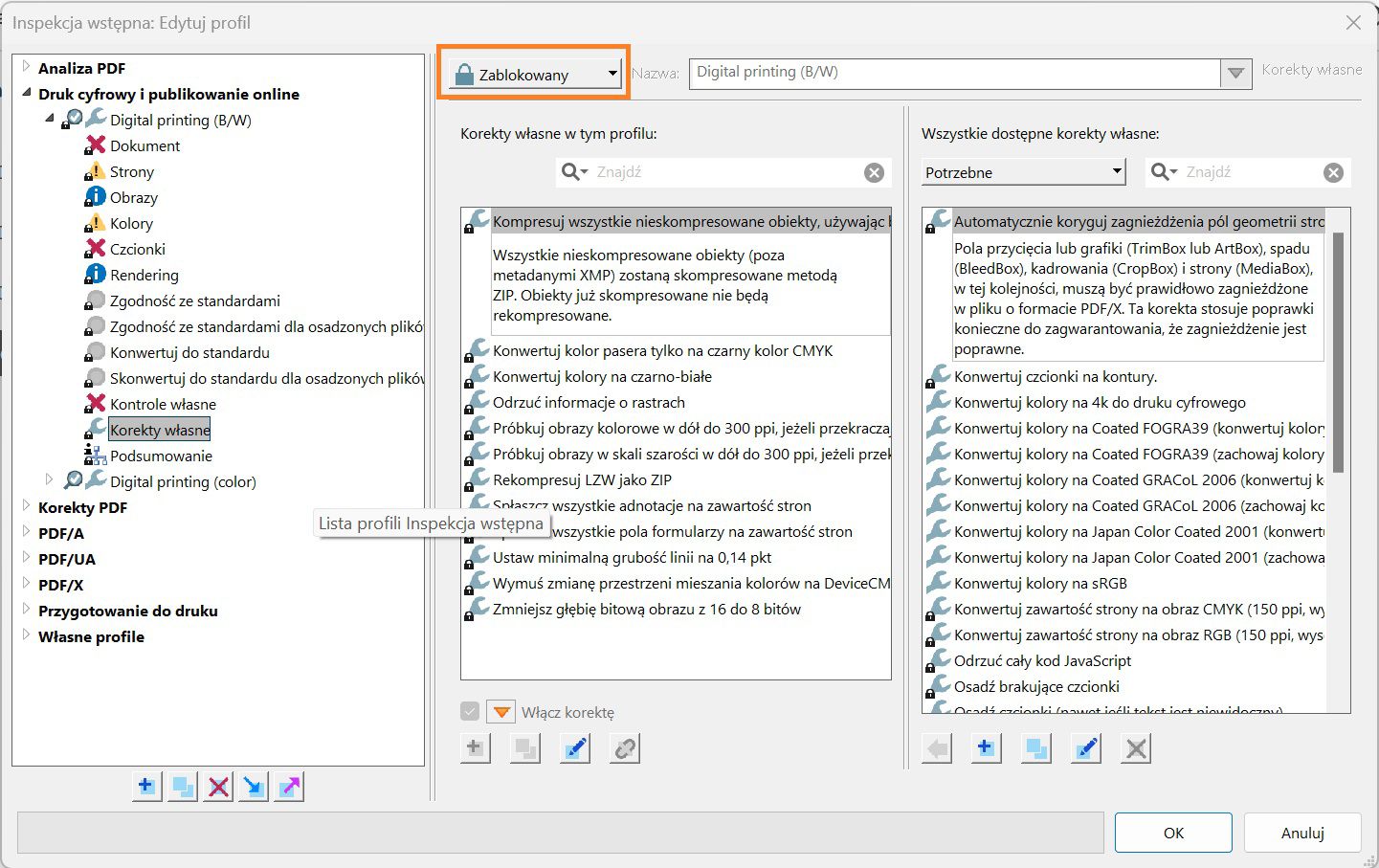Select the Konwertuj do standardu tree item
The height and width of the screenshot is (868, 1379).
(189, 352)
